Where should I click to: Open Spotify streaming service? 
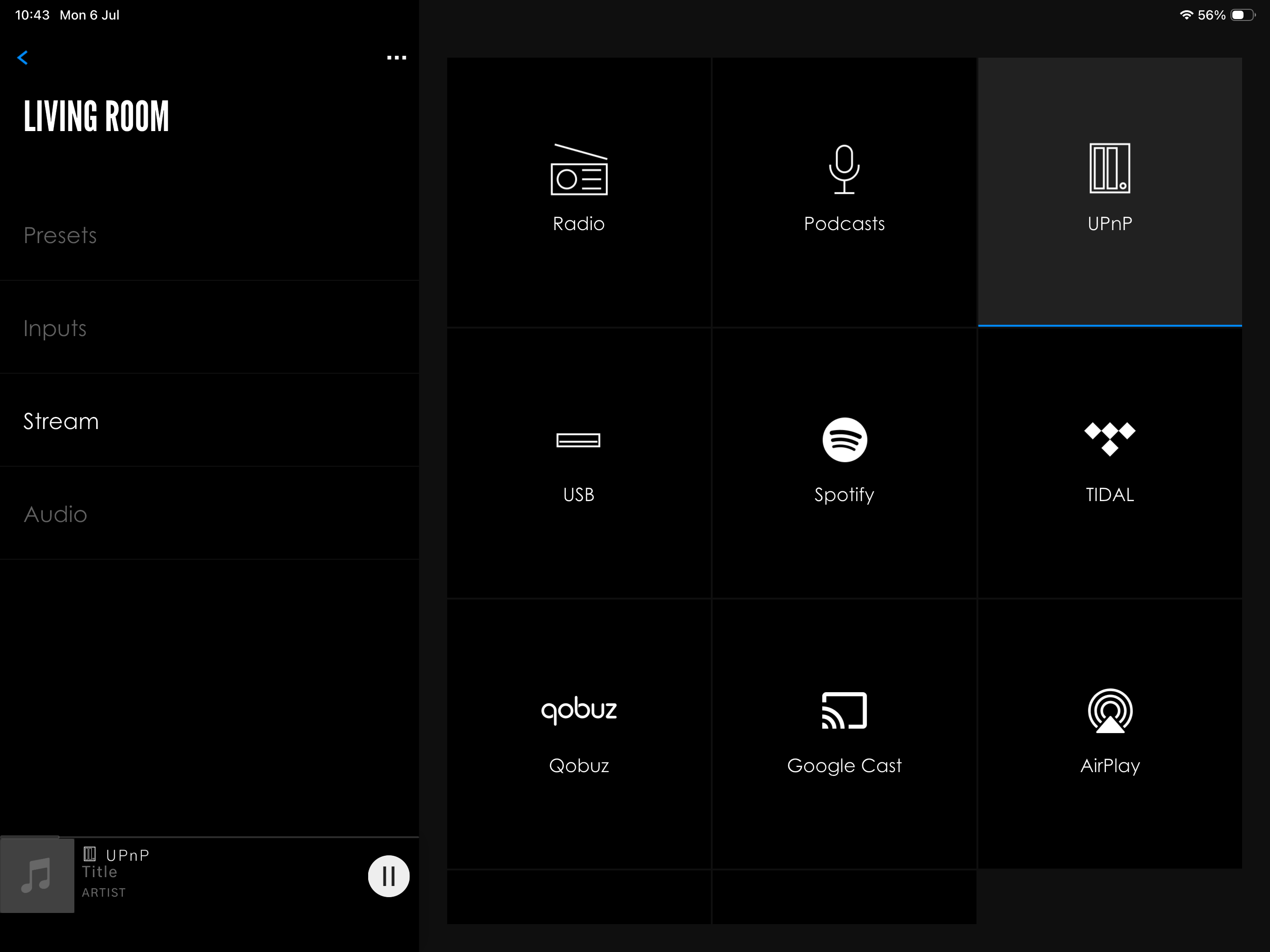pos(844,463)
